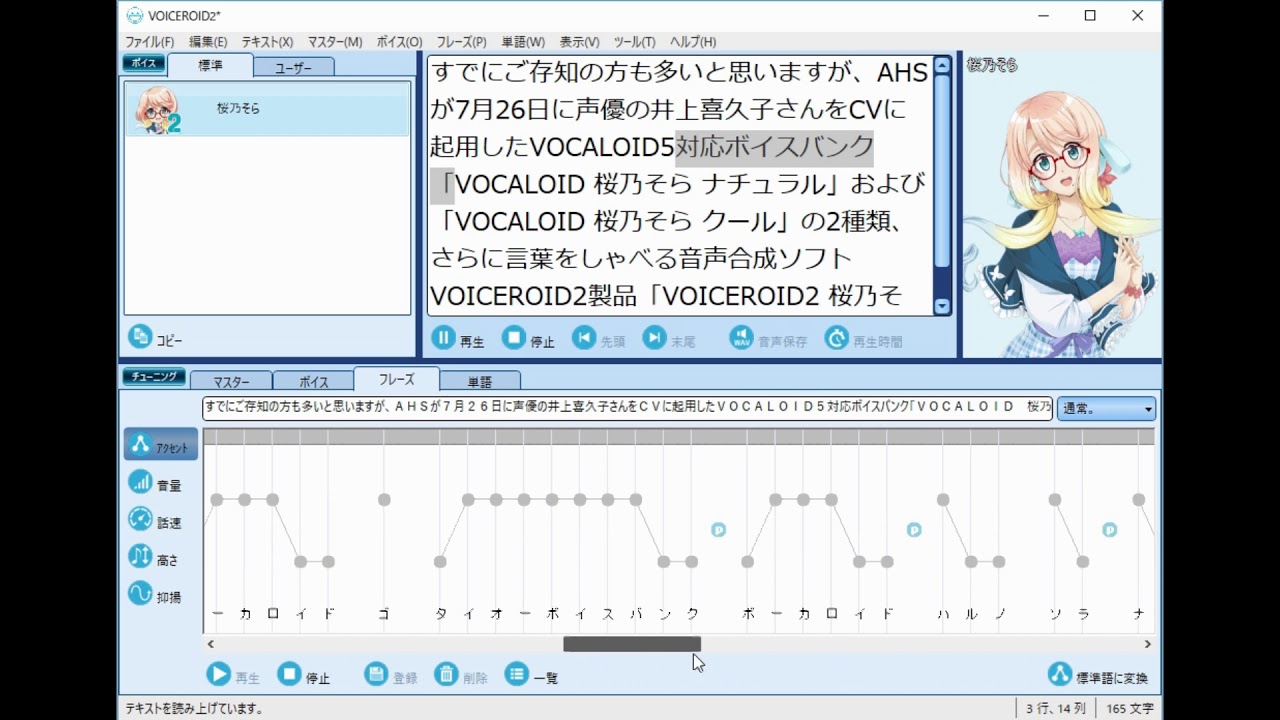1280x720 pixels.
Task: Click the 削除 delete phrase icon
Action: click(446, 674)
